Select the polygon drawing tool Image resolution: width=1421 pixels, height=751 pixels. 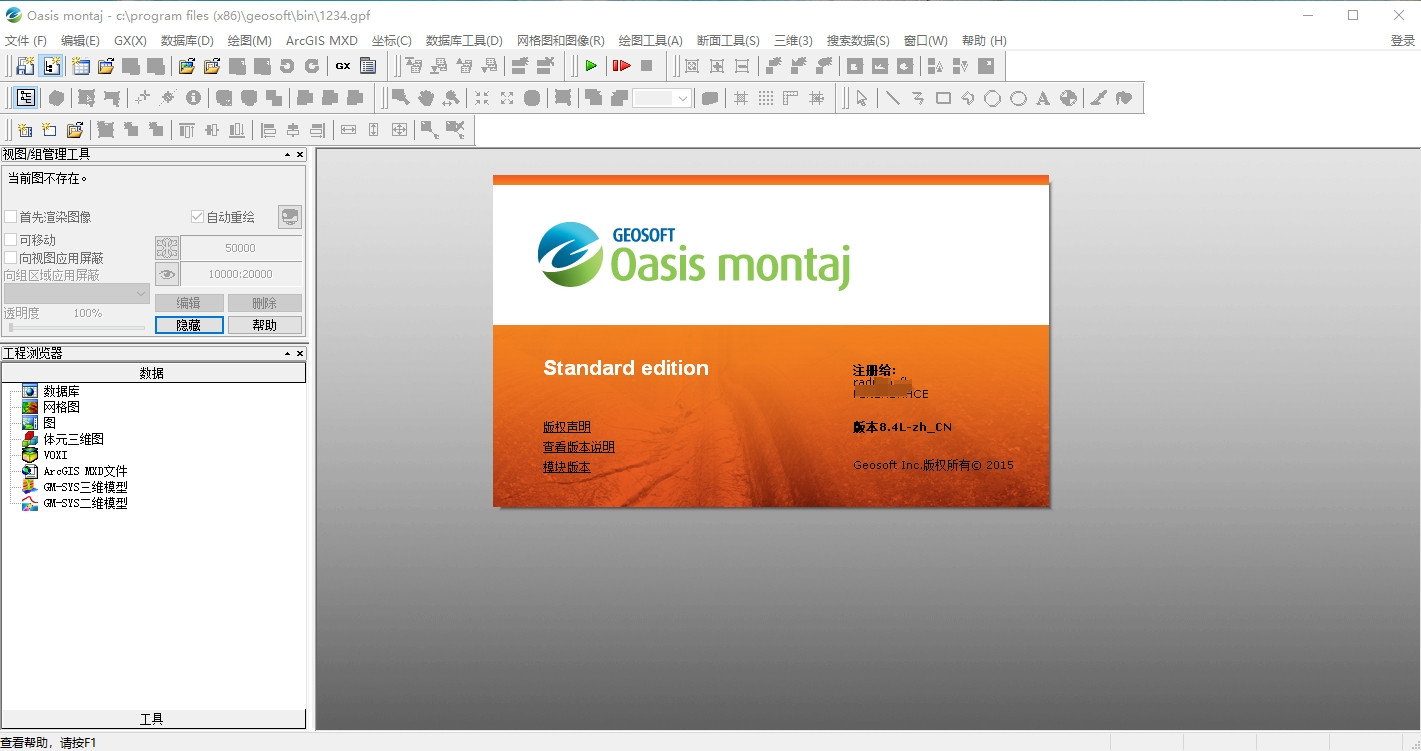pyautogui.click(x=968, y=98)
